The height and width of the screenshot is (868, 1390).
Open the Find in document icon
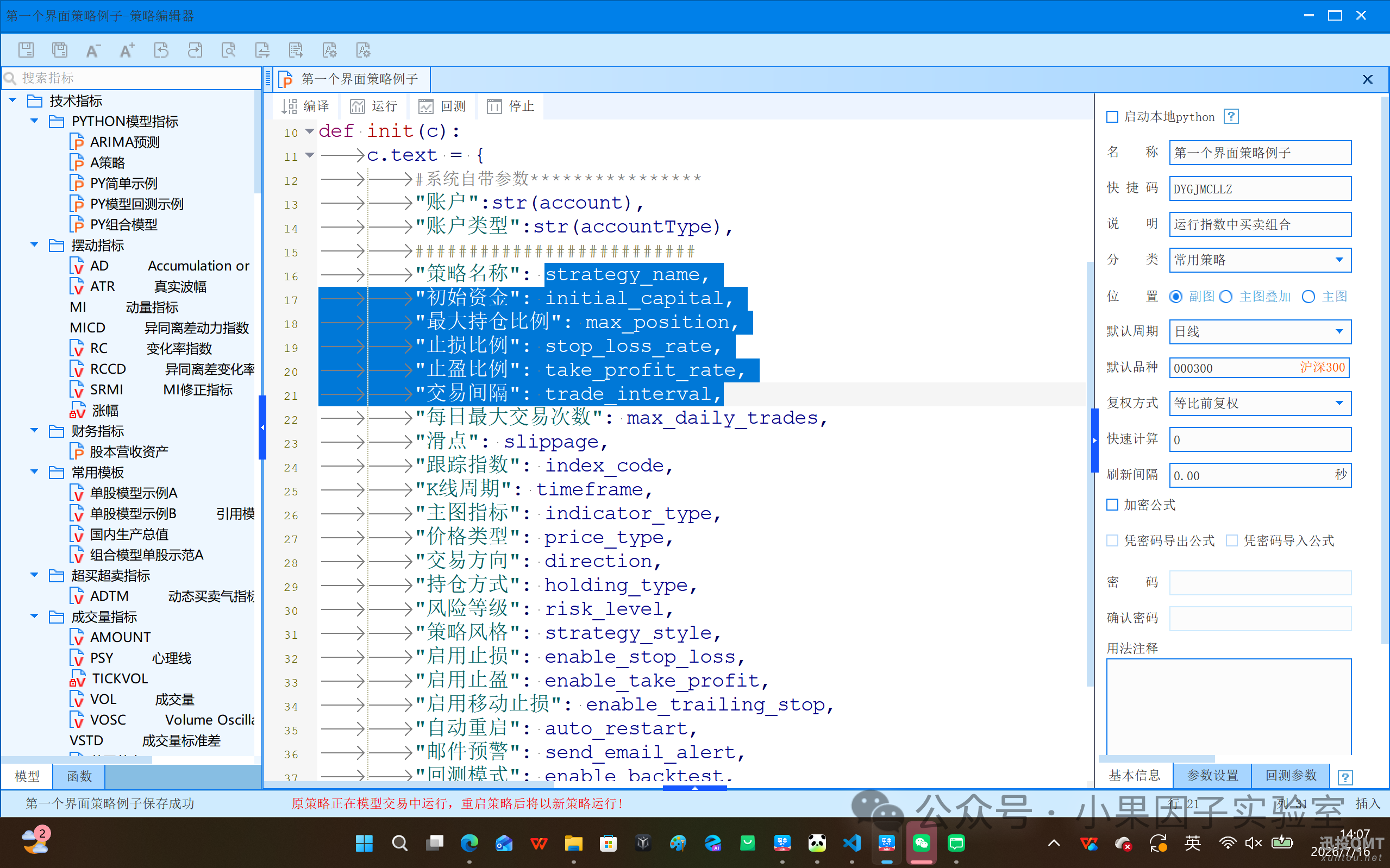point(229,50)
